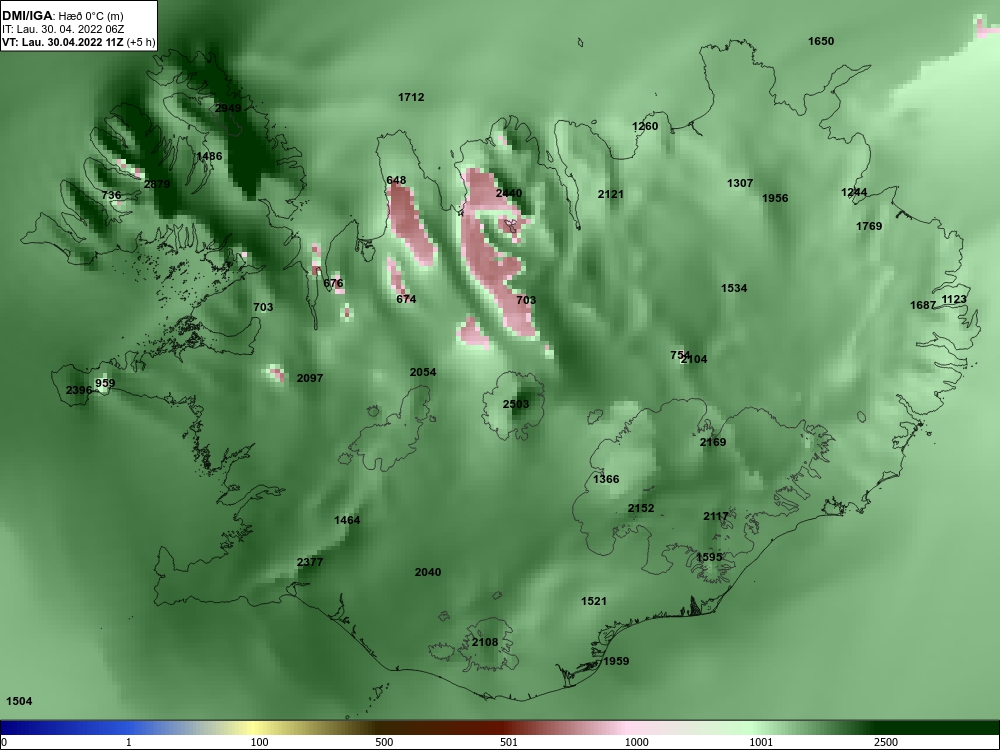
Task: Click the 1366 map value
Action: coord(606,480)
